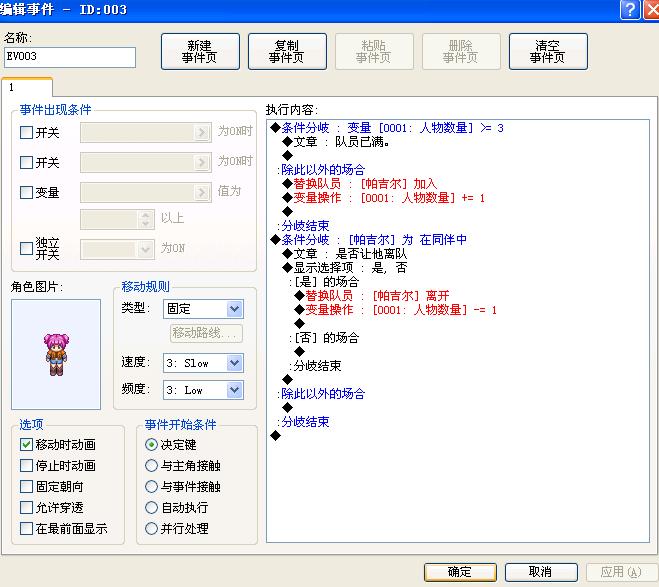Select the 显示选择项 : 是, 否 command

(x=345, y=268)
